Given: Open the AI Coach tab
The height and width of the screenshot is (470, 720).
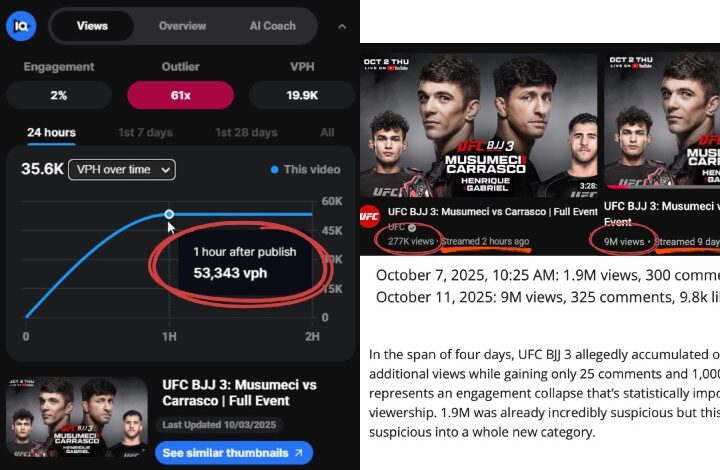Looking at the screenshot, I should point(272,26).
